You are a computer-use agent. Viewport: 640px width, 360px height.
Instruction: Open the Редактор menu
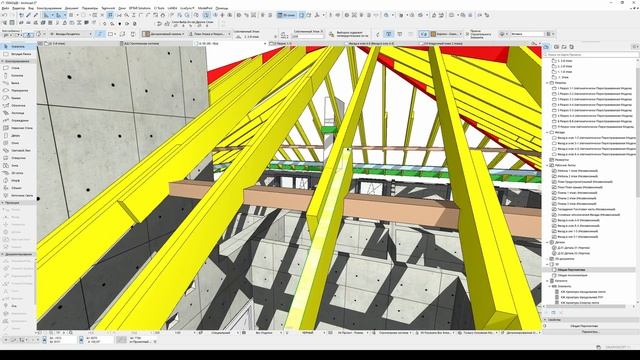[18, 8]
